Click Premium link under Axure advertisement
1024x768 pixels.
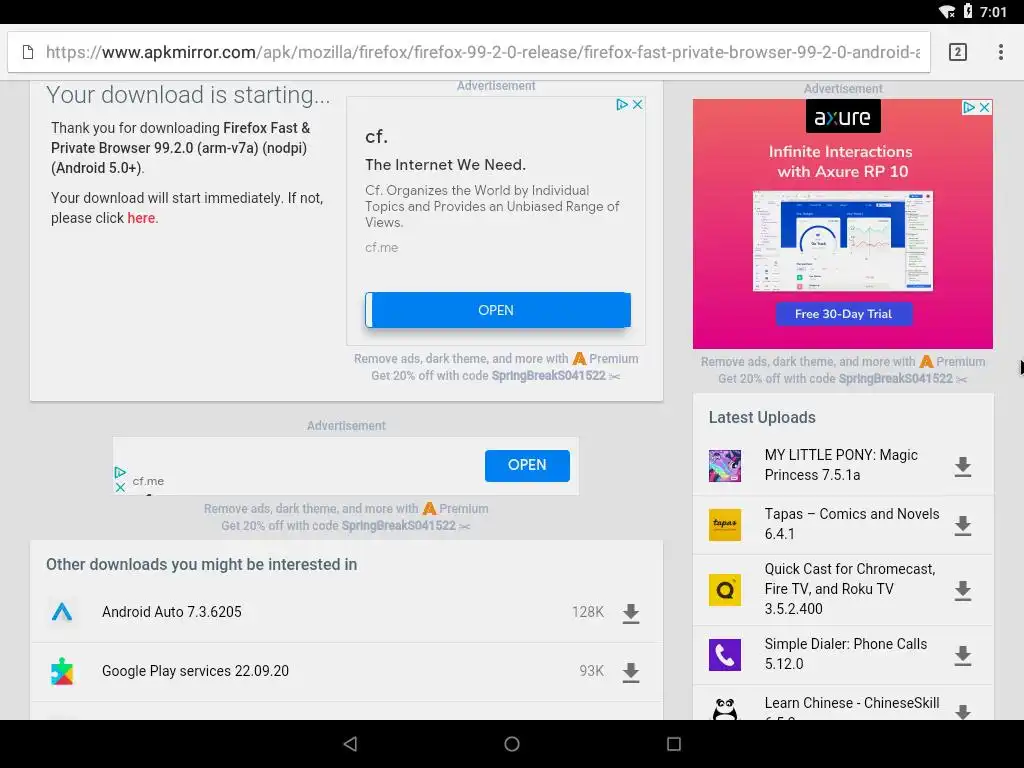[x=953, y=361]
